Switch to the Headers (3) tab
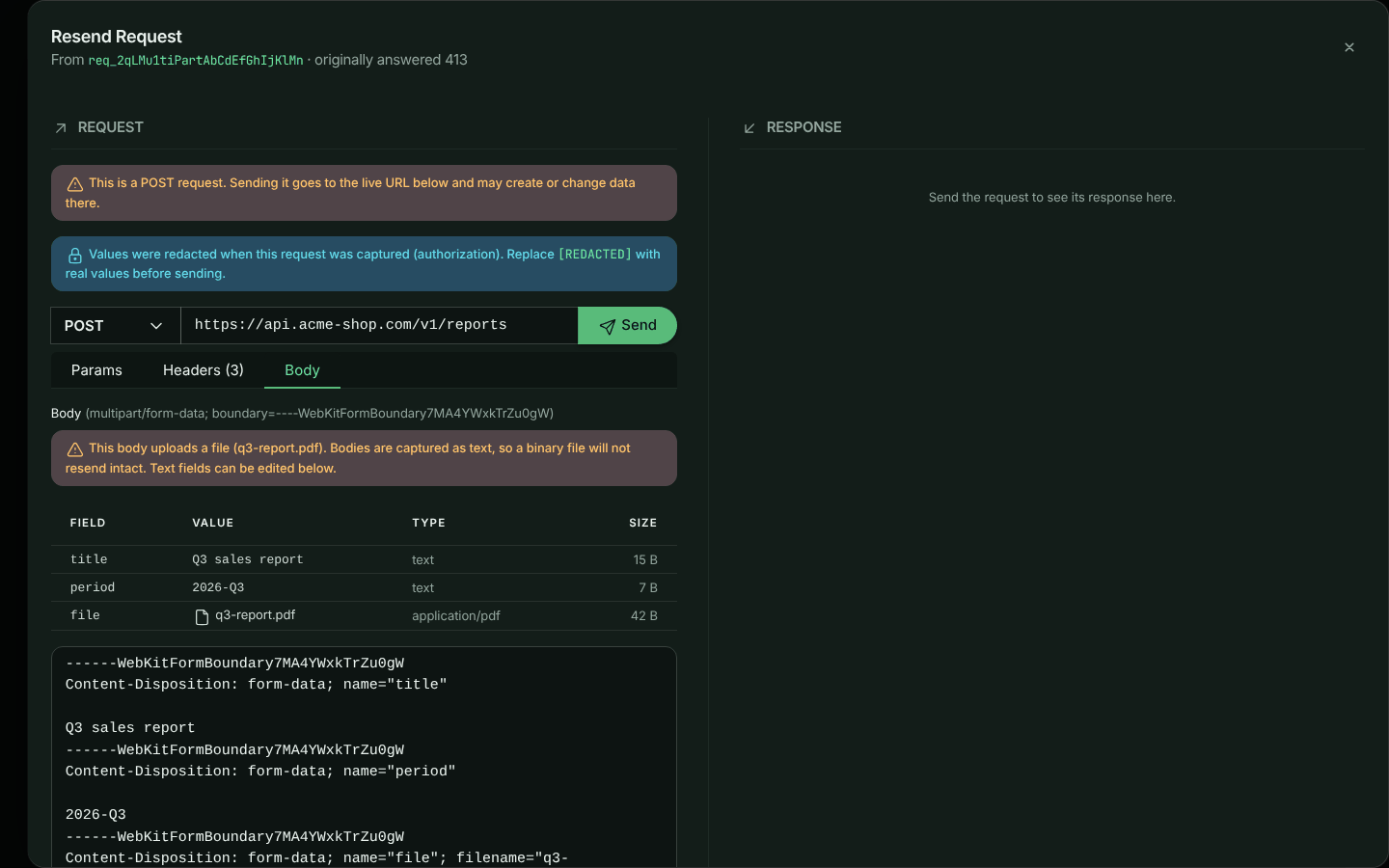The width and height of the screenshot is (1389, 868). [204, 370]
